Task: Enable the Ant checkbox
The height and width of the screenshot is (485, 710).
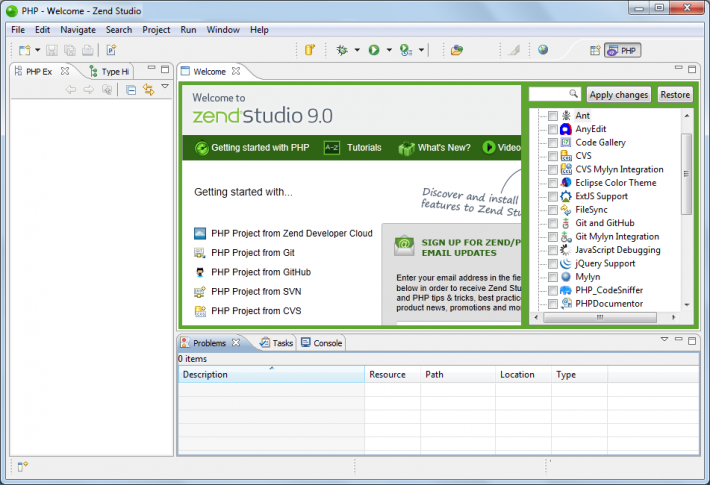Action: (x=552, y=116)
